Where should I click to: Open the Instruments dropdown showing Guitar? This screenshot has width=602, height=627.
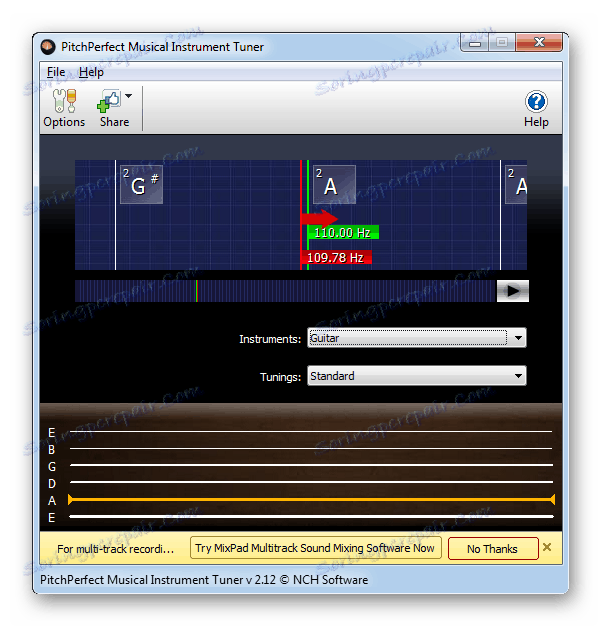[416, 338]
